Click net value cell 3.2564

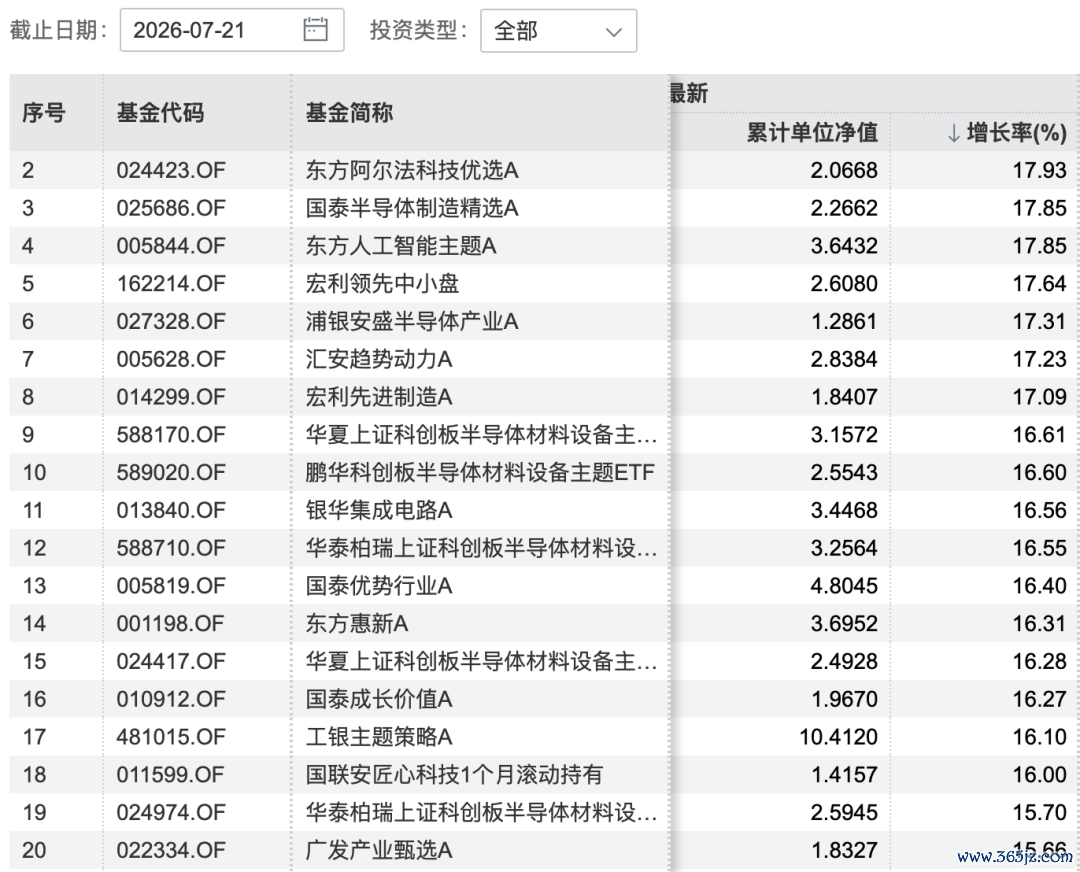click(x=844, y=549)
